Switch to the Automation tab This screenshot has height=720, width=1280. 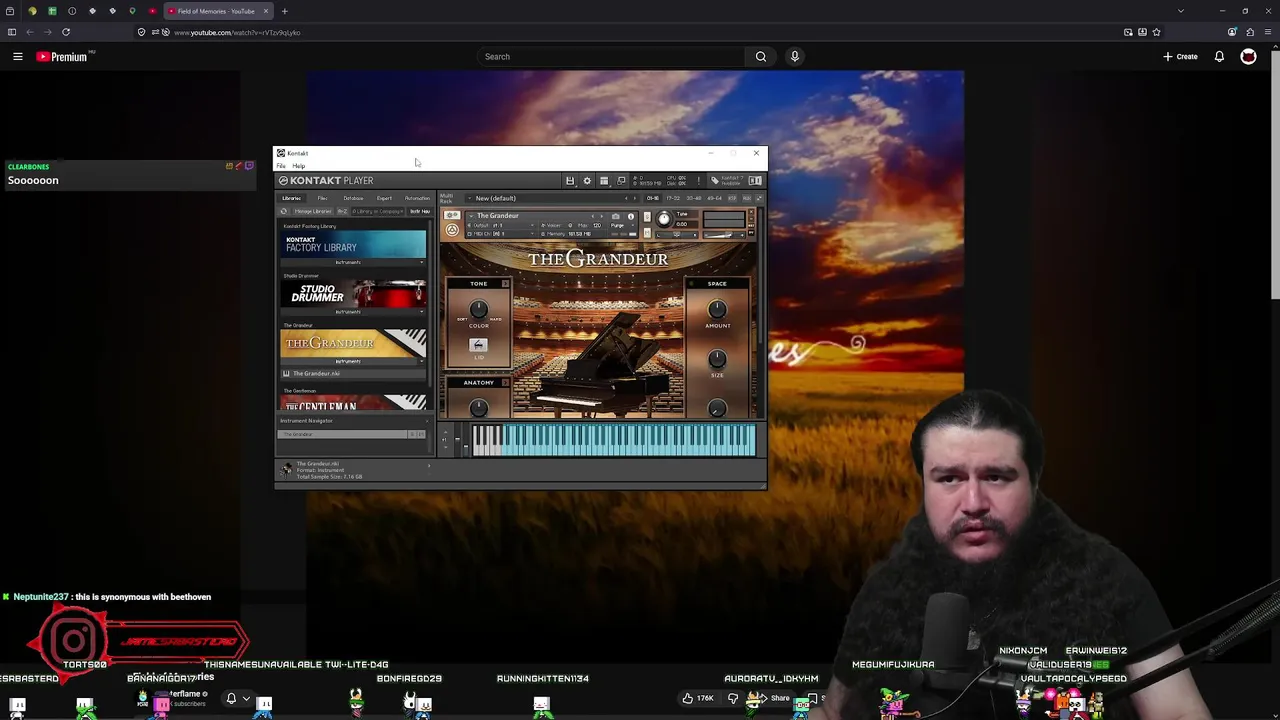(417, 198)
